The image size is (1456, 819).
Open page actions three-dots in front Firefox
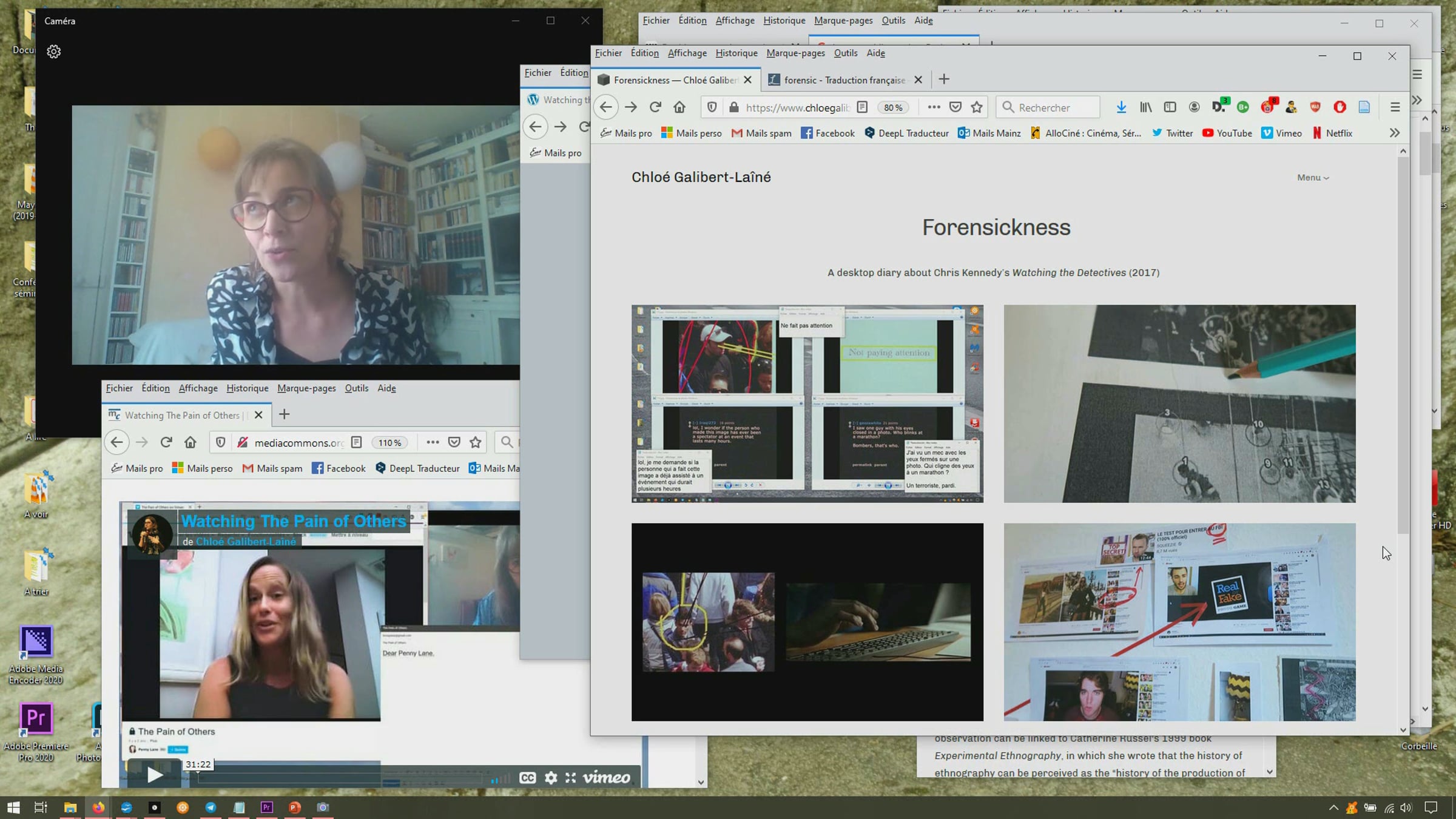[934, 107]
